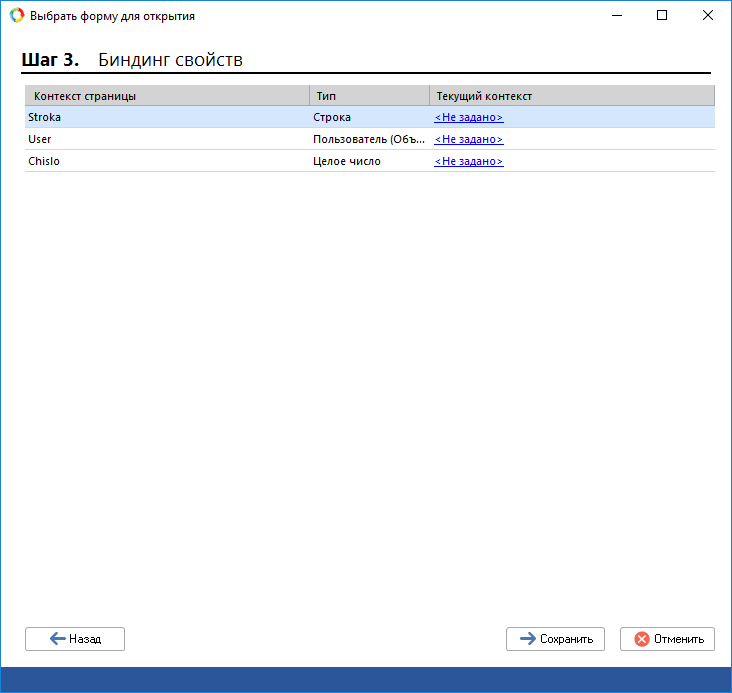The width and height of the screenshot is (732, 693).
Task: Open the Не задано link for Chislo
Action: [x=468, y=161]
